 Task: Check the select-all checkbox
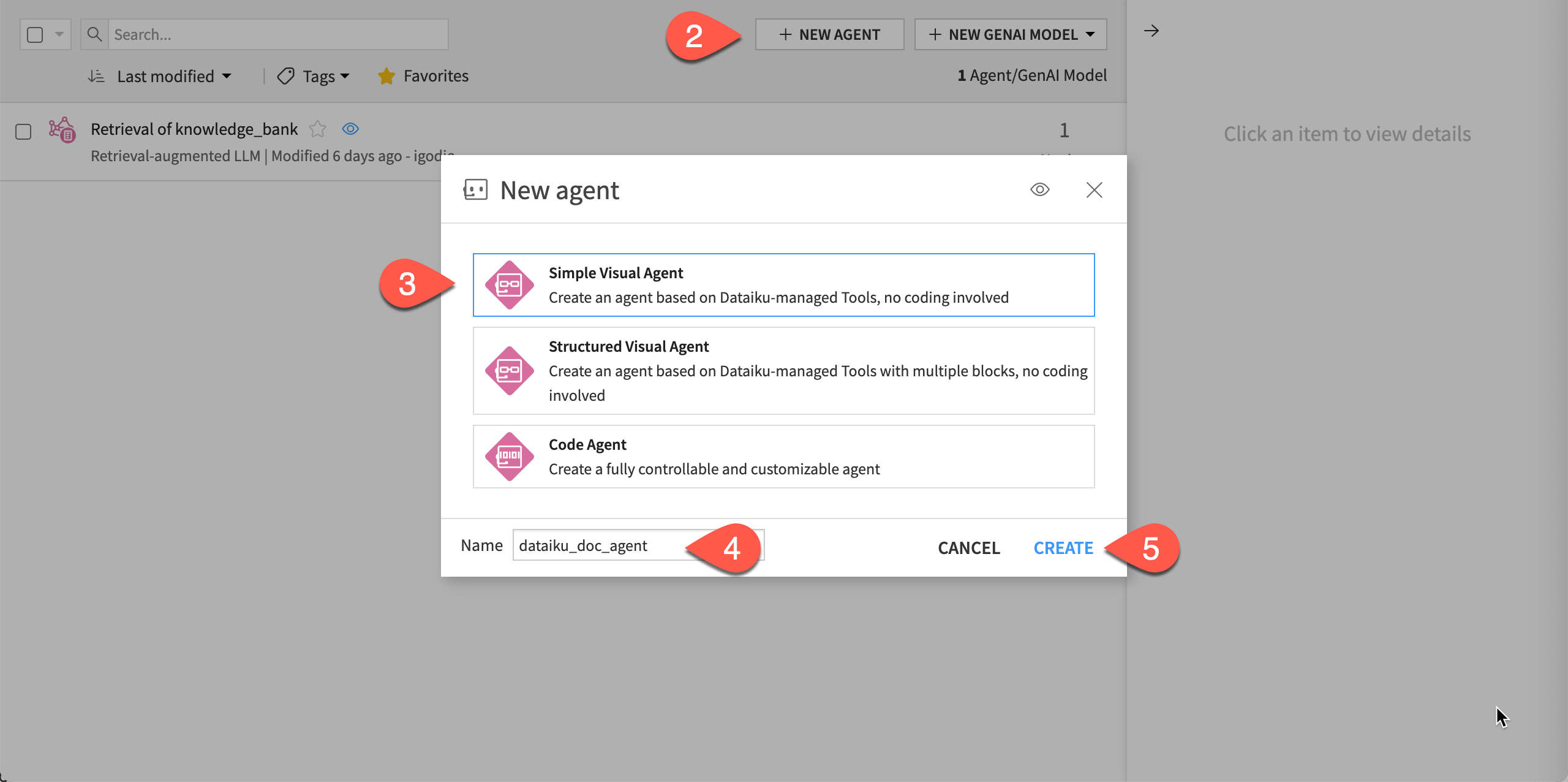pyautogui.click(x=34, y=34)
